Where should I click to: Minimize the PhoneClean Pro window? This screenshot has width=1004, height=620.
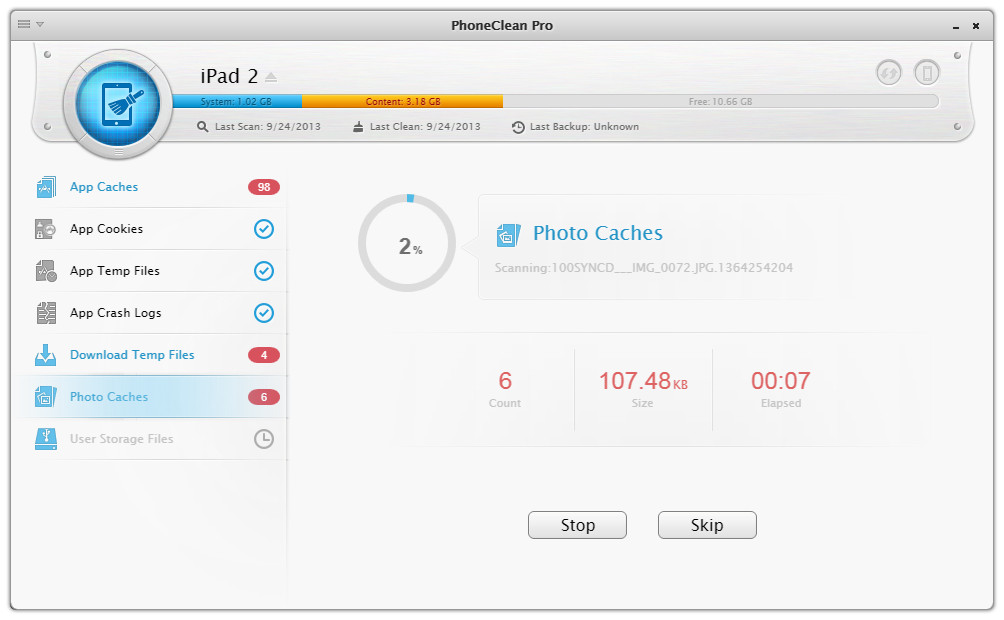[956, 26]
